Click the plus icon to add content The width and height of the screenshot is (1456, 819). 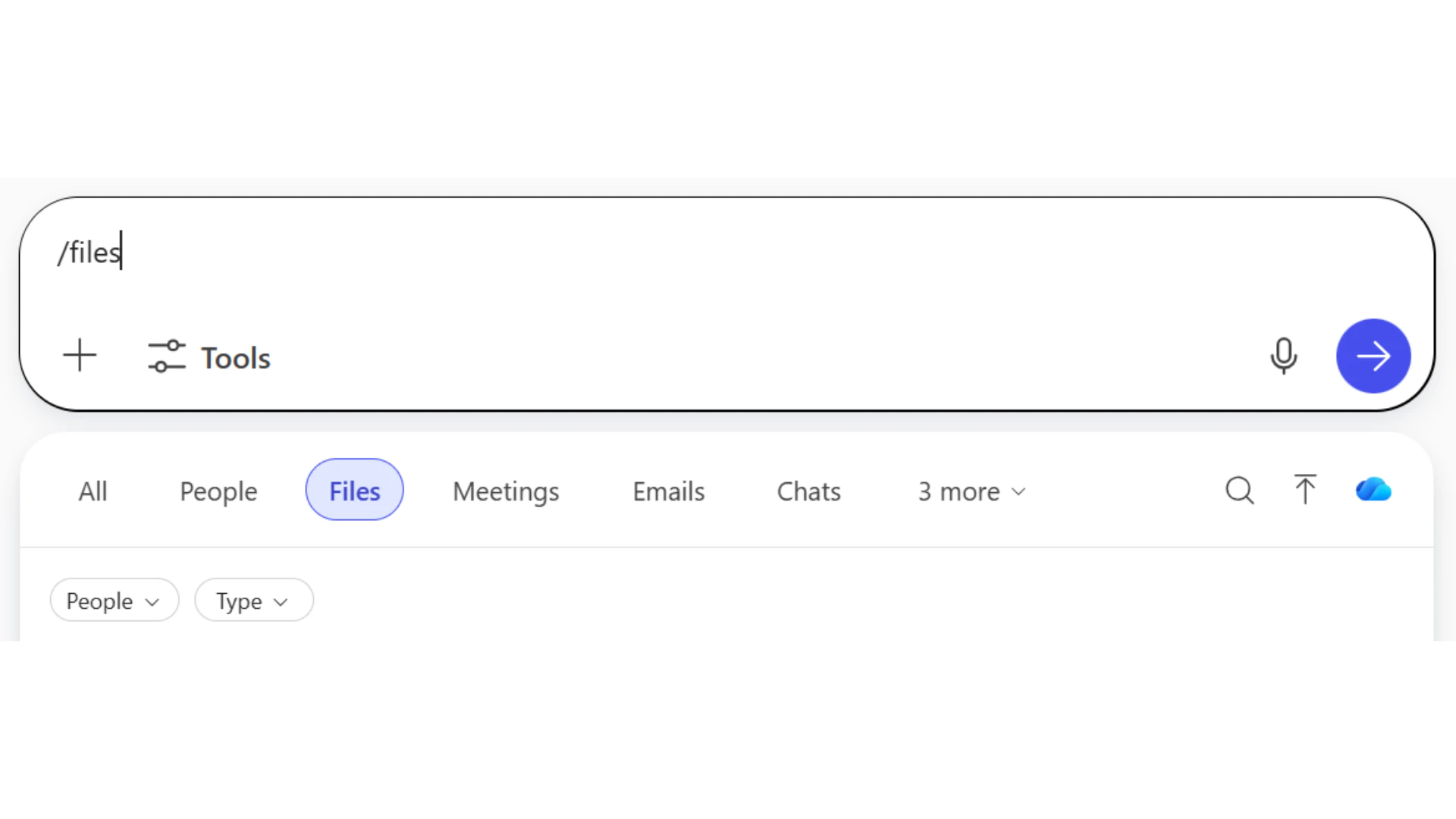pyautogui.click(x=79, y=356)
